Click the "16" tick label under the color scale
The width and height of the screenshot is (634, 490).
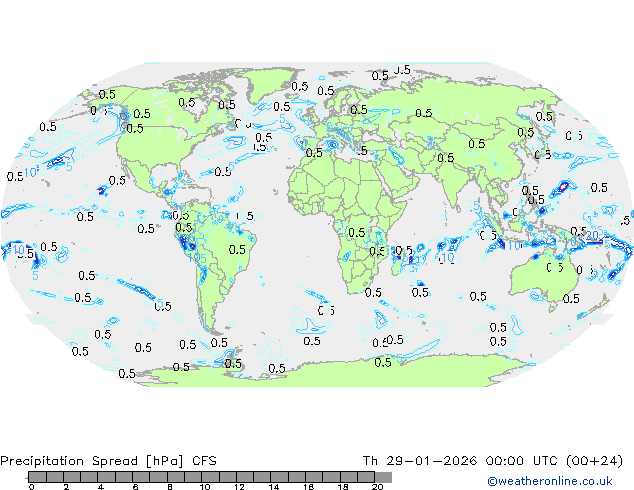pos(309,487)
